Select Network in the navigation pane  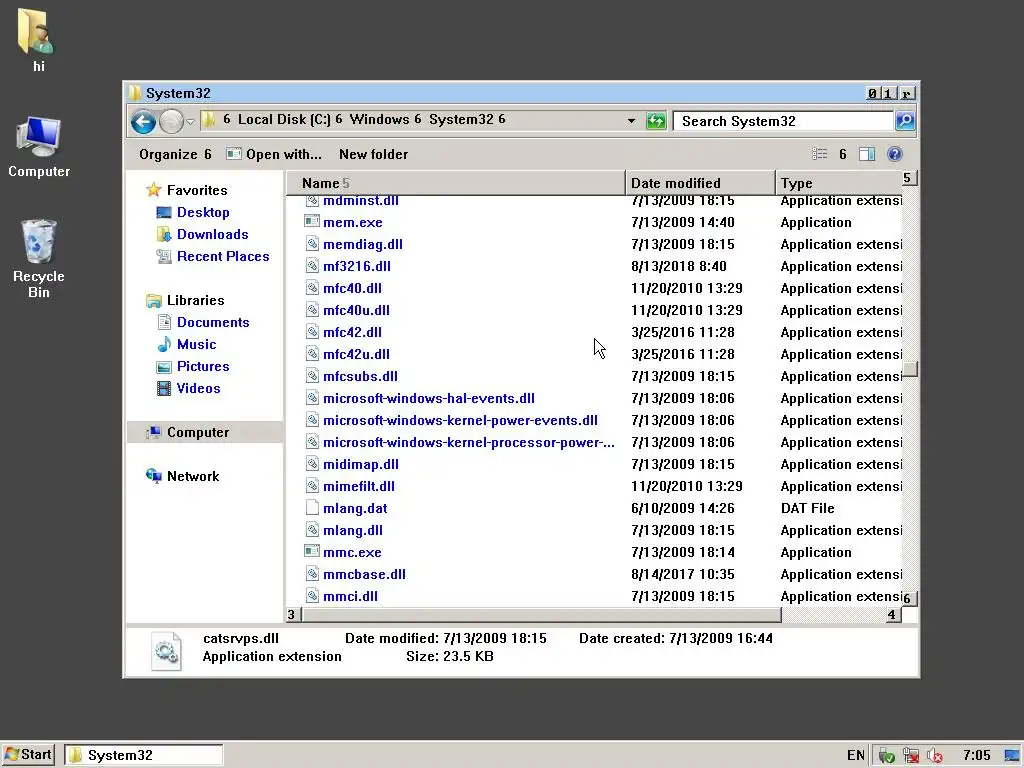183,476
